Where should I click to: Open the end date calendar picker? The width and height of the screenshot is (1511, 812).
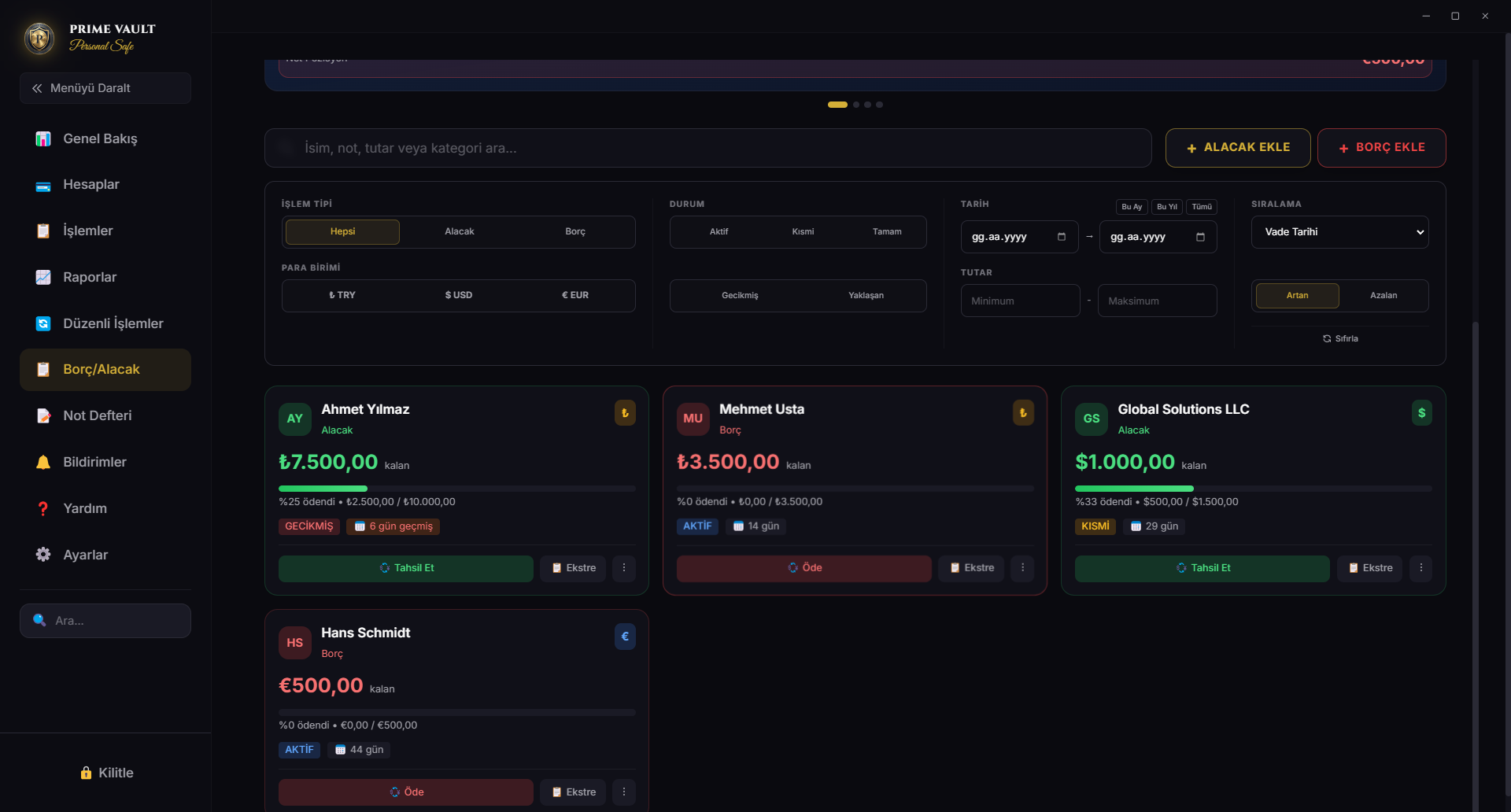click(1200, 237)
